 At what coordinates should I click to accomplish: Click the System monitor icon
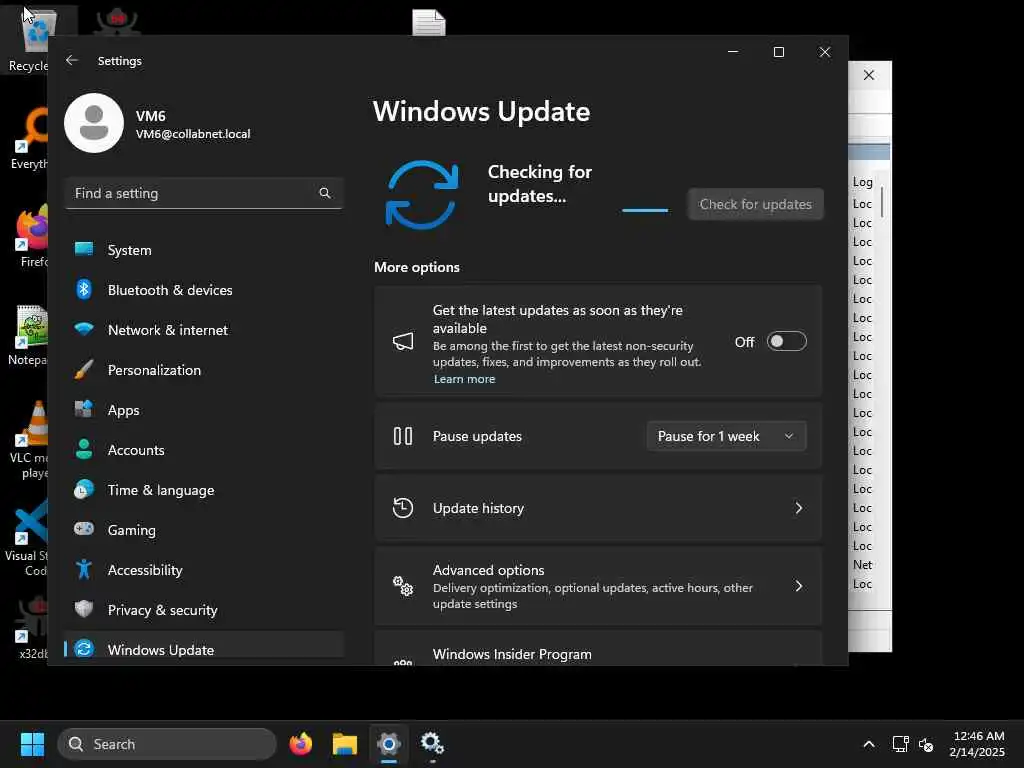point(84,249)
